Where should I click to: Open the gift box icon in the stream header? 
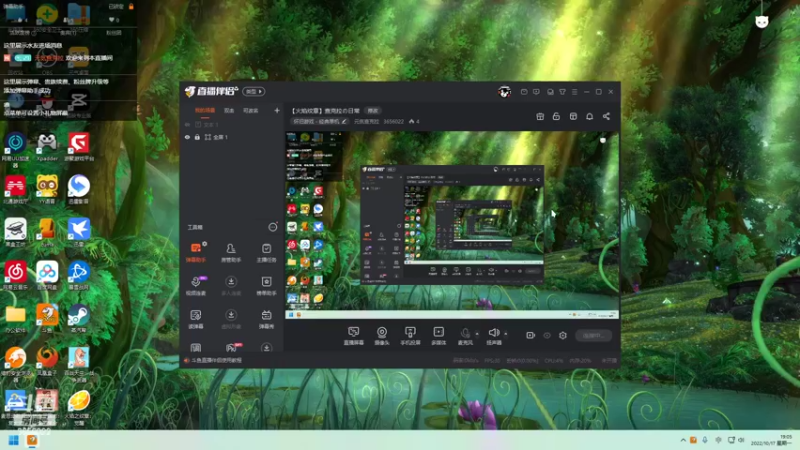pos(540,116)
